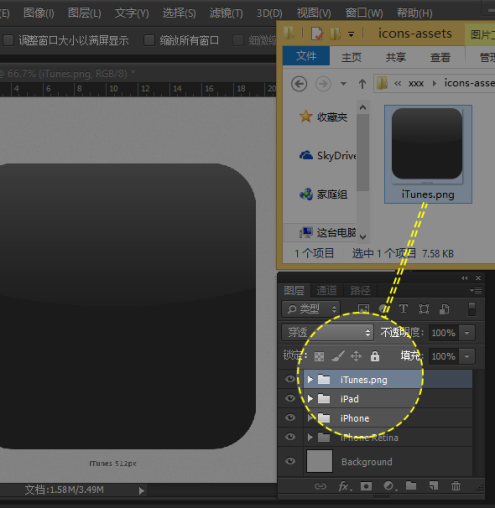Open the 文件 tab in Explorer

(x=306, y=56)
